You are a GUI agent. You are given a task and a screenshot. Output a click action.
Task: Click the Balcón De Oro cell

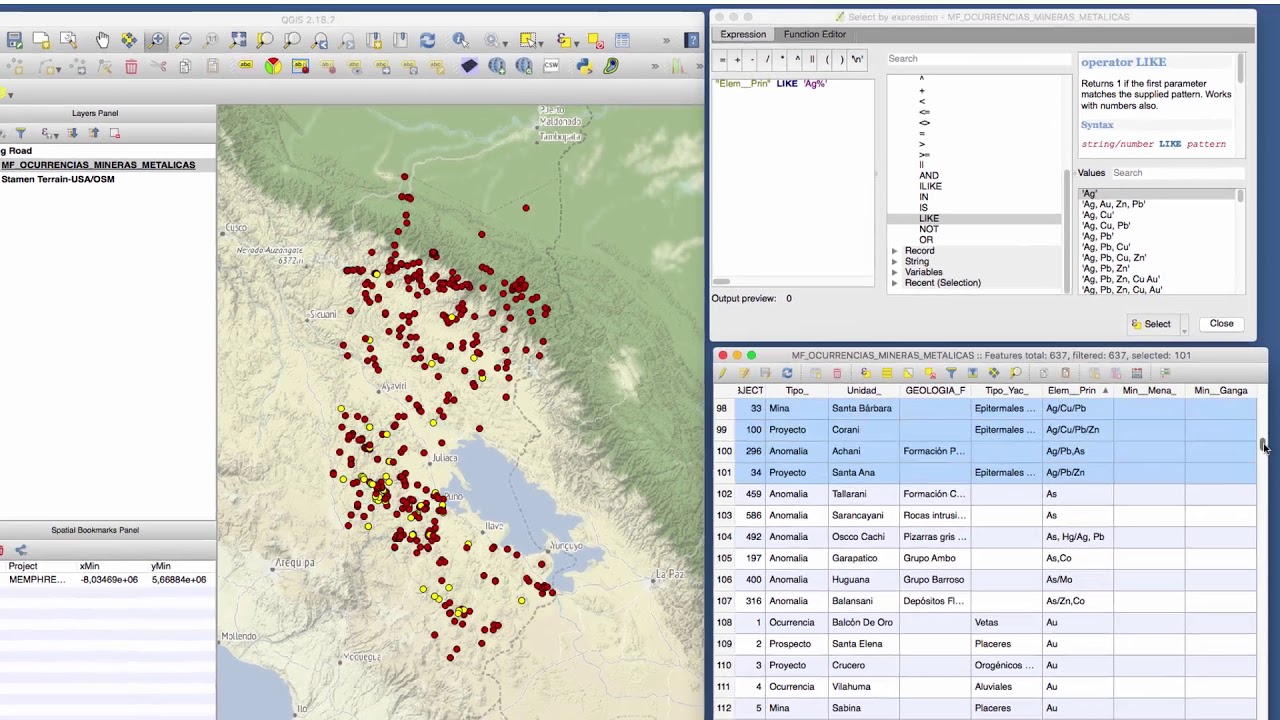pyautogui.click(x=862, y=623)
